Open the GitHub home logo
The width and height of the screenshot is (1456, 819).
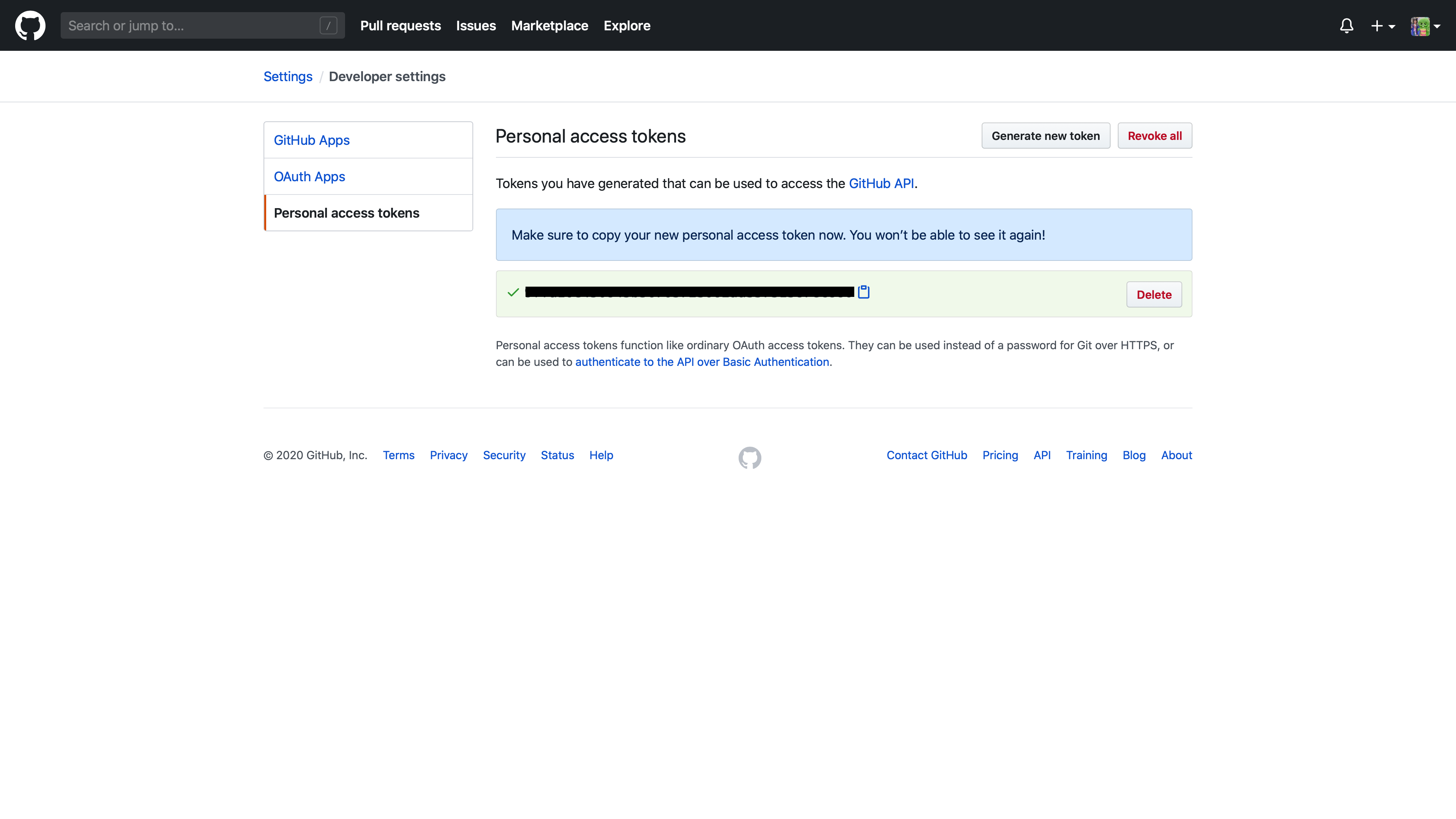pos(30,25)
